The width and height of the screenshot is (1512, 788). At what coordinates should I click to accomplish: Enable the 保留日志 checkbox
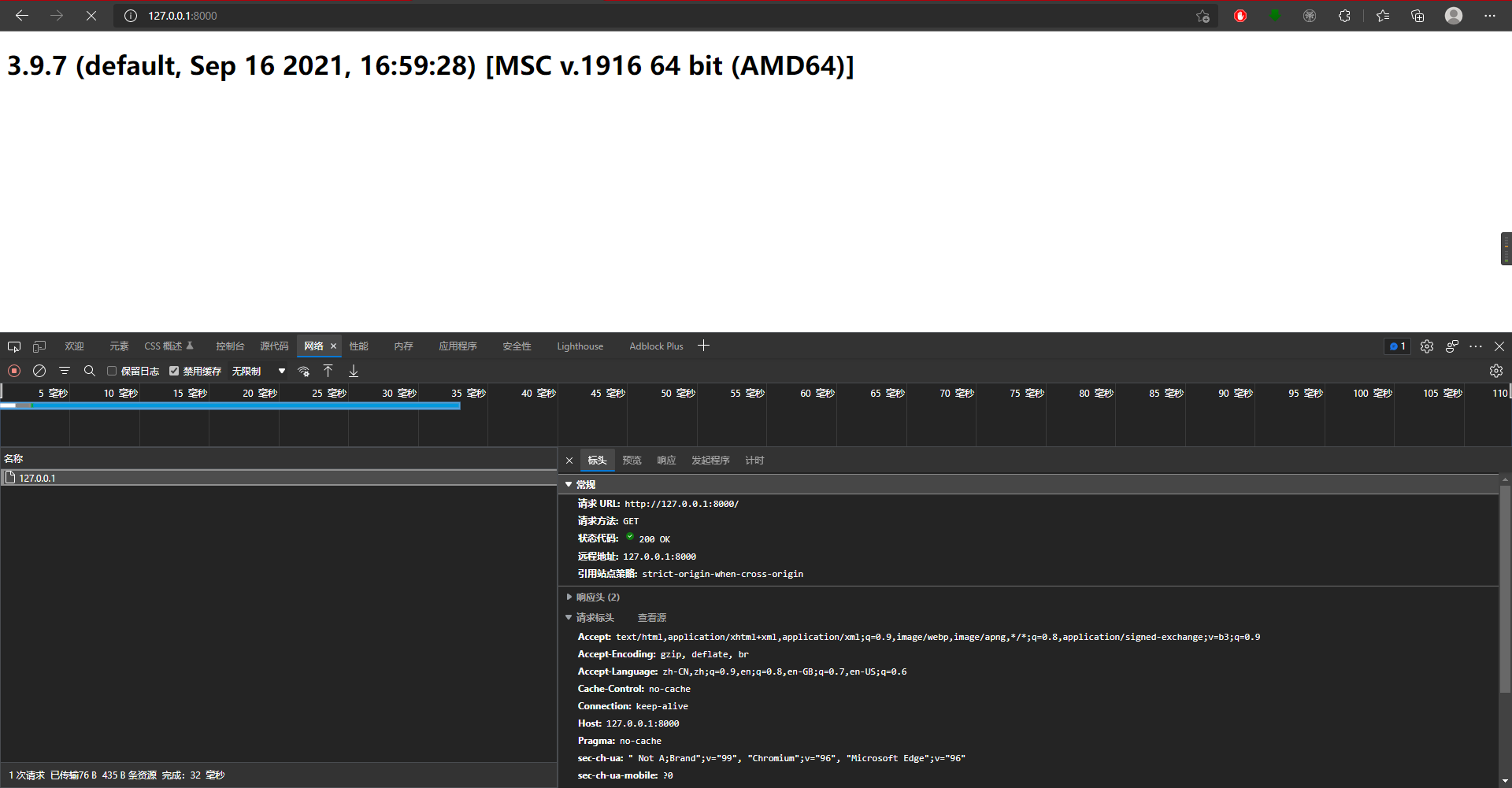pos(112,371)
